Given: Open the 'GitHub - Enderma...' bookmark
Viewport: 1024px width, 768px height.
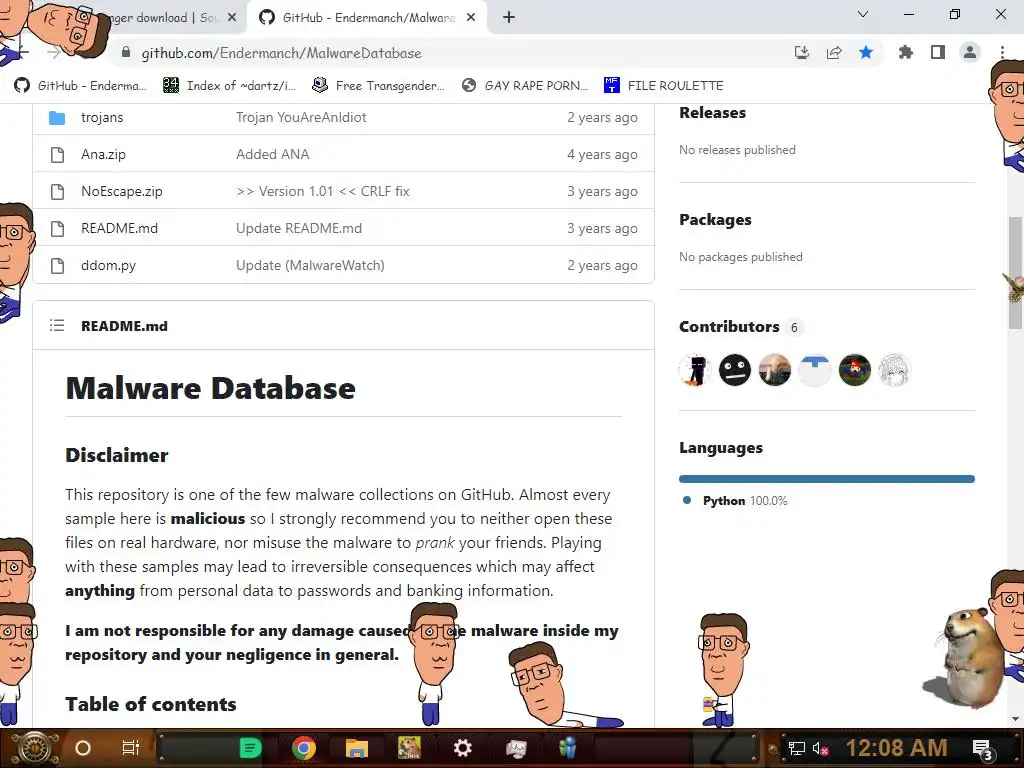Looking at the screenshot, I should tap(80, 86).
